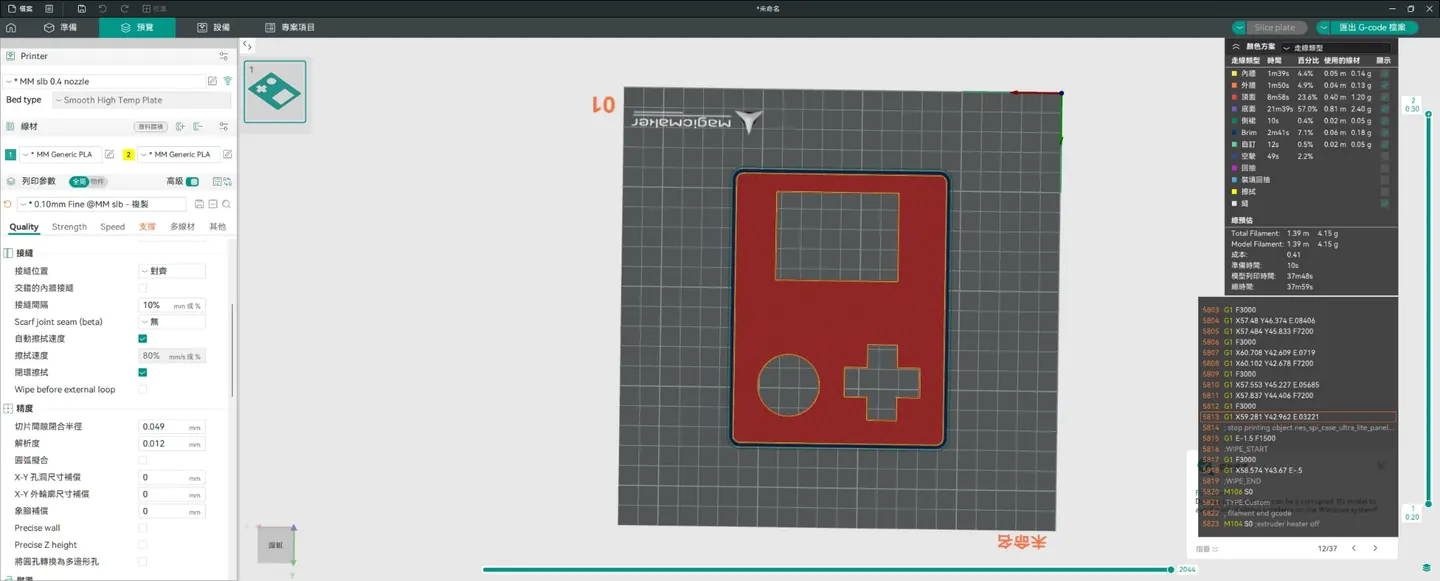The height and width of the screenshot is (581, 1440).
Task: Click the layers icon at the bottom right
Action: pos(1427,568)
